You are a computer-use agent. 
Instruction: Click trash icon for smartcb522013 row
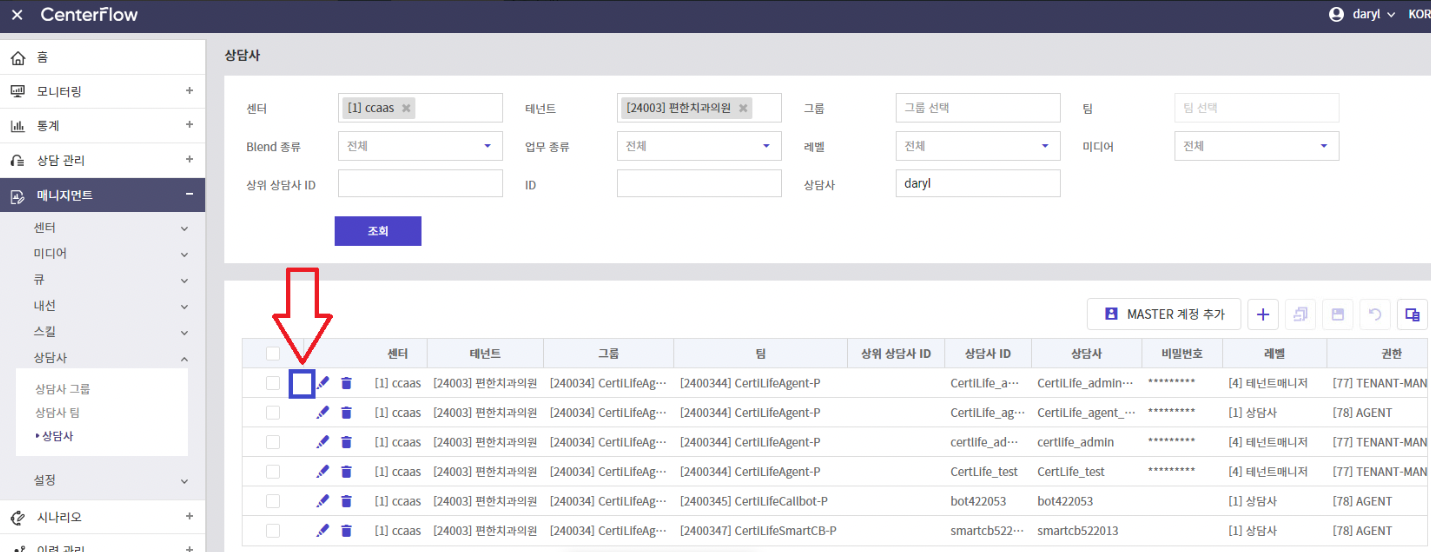(x=346, y=531)
